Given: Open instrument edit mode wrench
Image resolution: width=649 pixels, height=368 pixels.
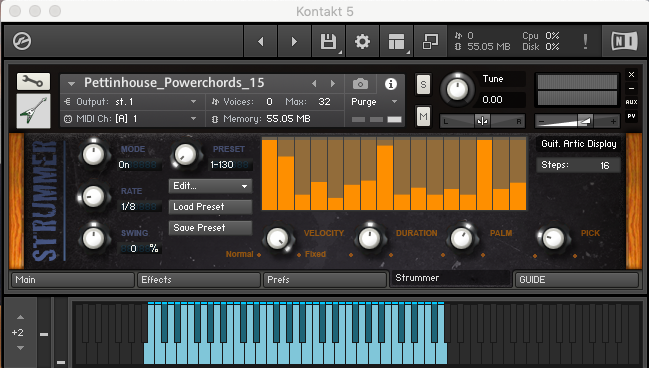Looking at the screenshot, I should click(x=33, y=81).
